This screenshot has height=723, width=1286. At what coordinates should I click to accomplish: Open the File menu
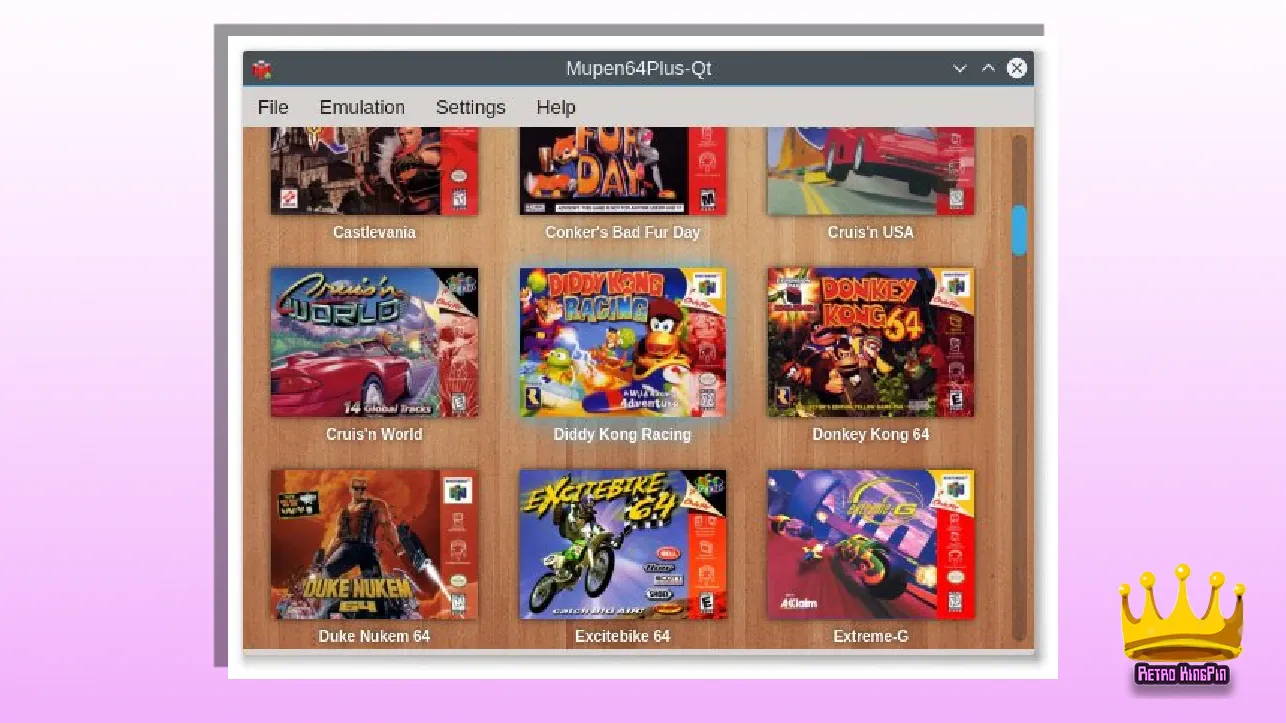coord(273,107)
